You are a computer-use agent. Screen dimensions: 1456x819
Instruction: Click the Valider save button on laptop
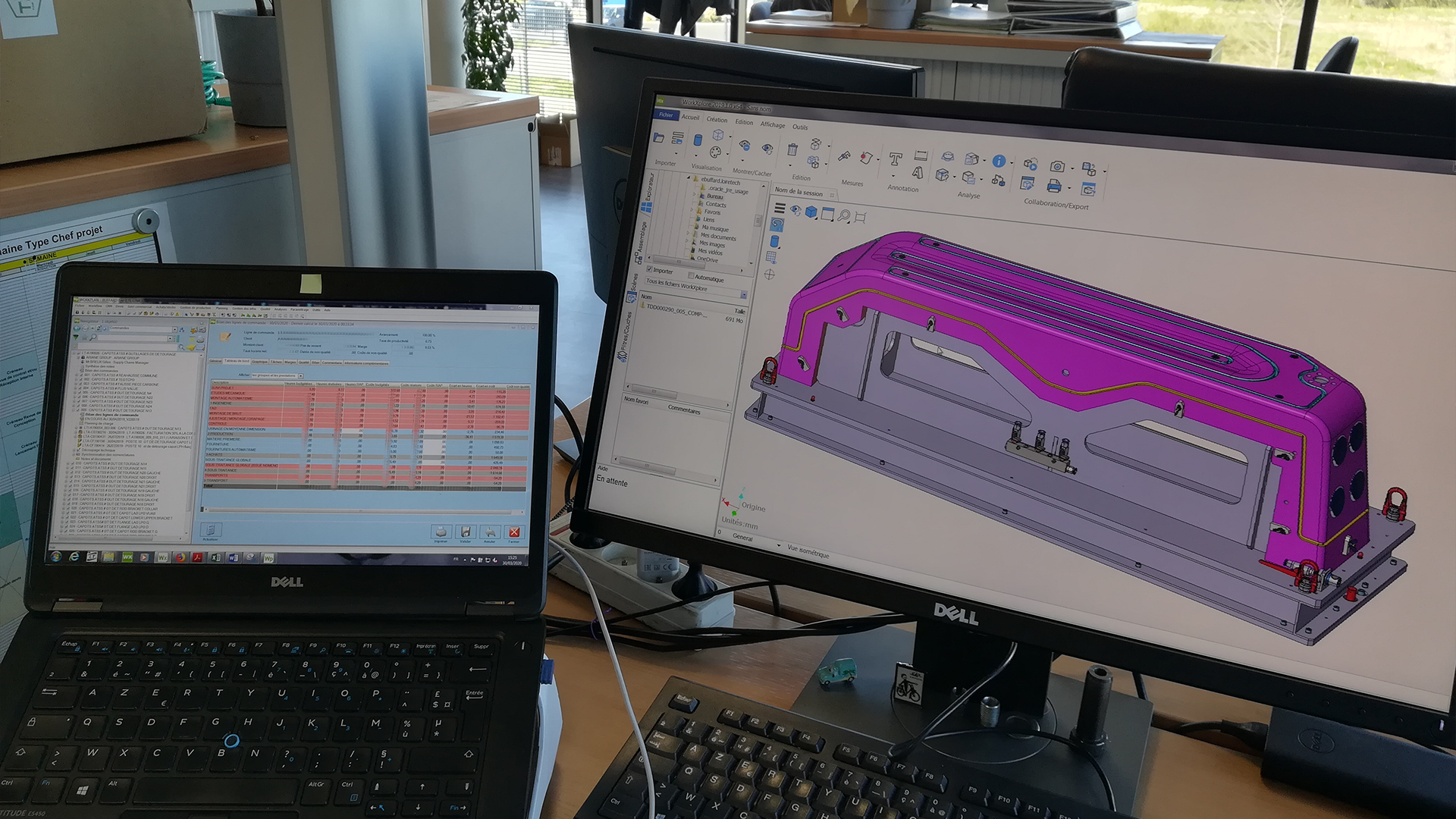coord(466,532)
